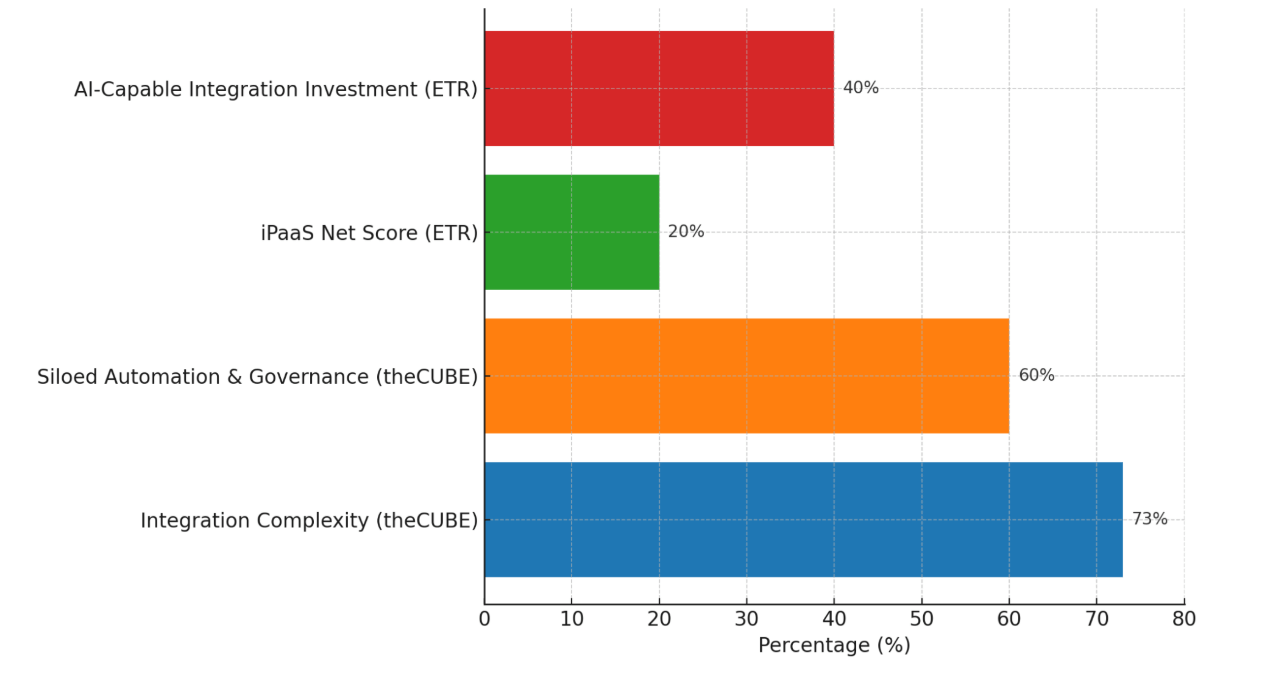
Task: Click the "iPaaS Net Score (ETR)" axis label
Action: tap(369, 233)
